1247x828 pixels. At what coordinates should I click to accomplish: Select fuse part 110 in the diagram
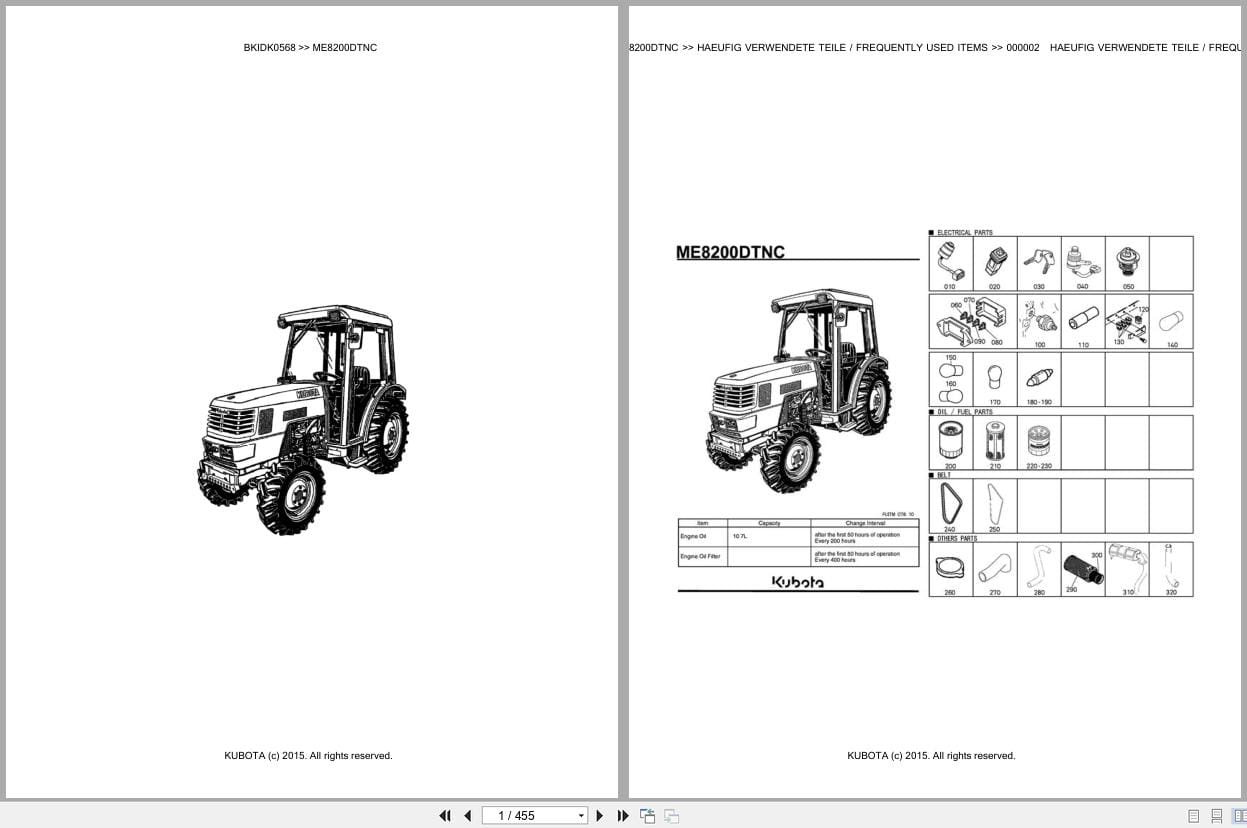tap(1083, 321)
